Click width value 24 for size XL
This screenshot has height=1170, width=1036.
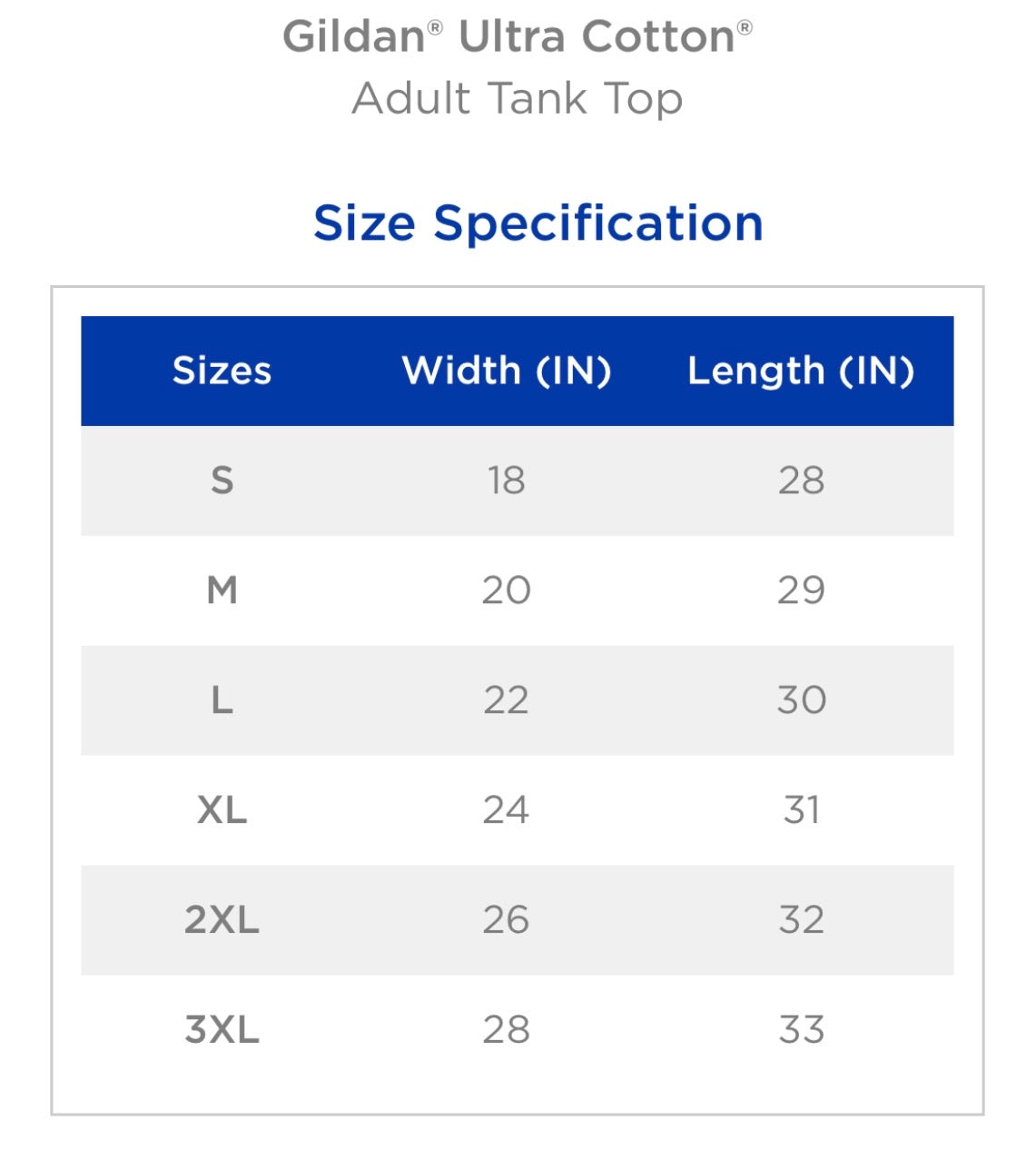pyautogui.click(x=506, y=810)
